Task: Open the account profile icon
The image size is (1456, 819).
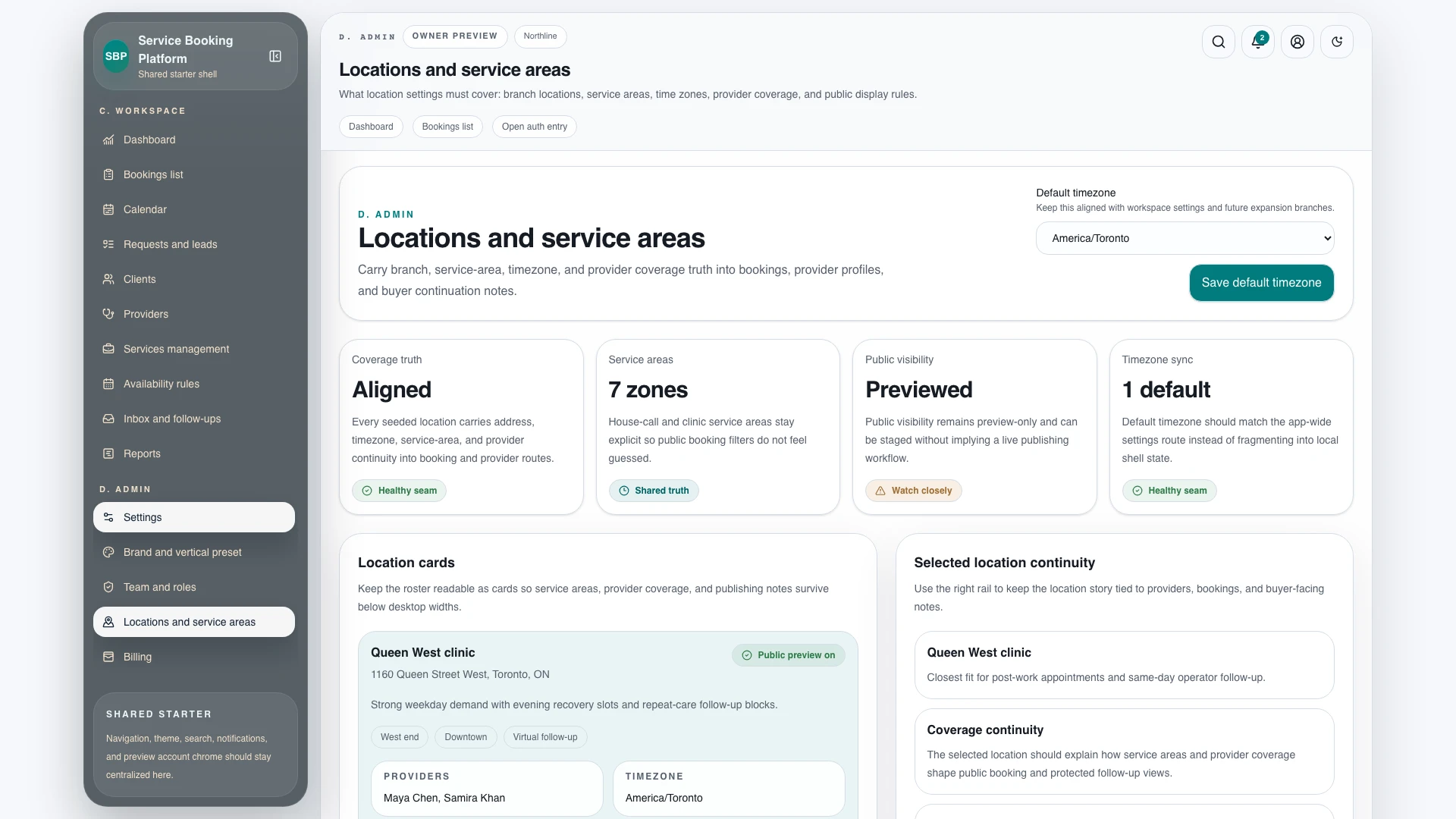Action: (x=1298, y=42)
